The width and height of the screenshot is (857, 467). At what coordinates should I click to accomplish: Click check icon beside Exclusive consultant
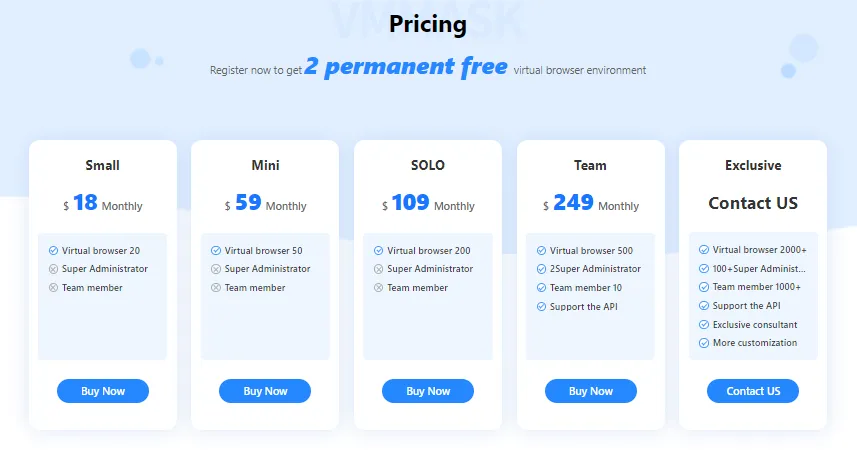click(x=704, y=325)
